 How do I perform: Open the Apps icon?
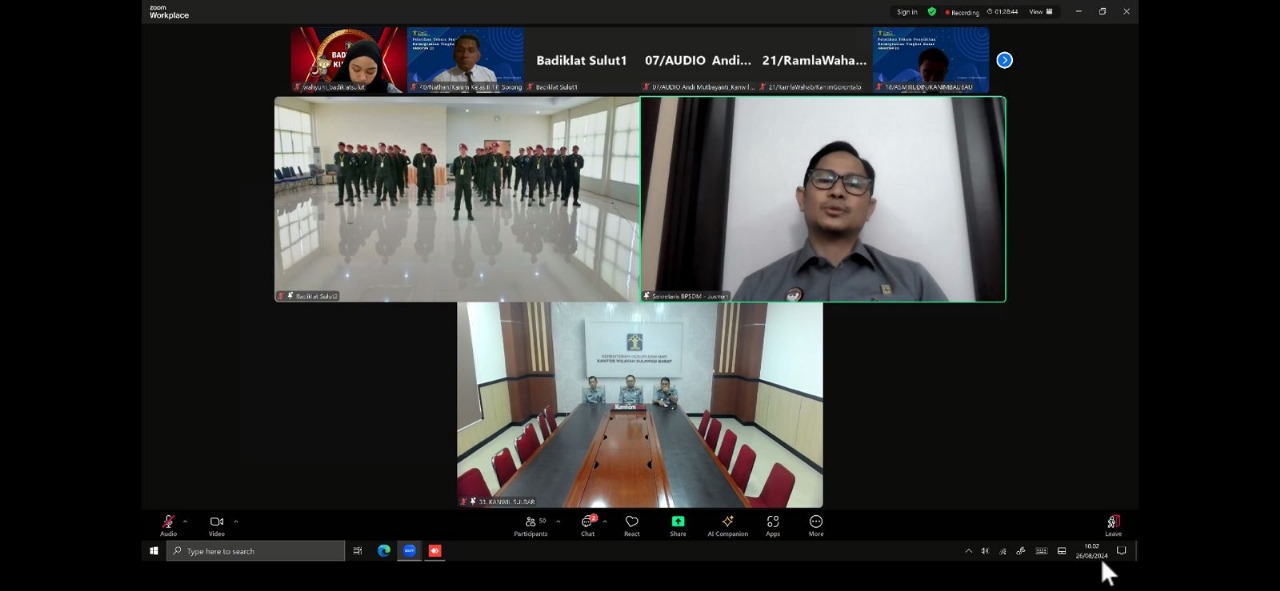(x=773, y=522)
